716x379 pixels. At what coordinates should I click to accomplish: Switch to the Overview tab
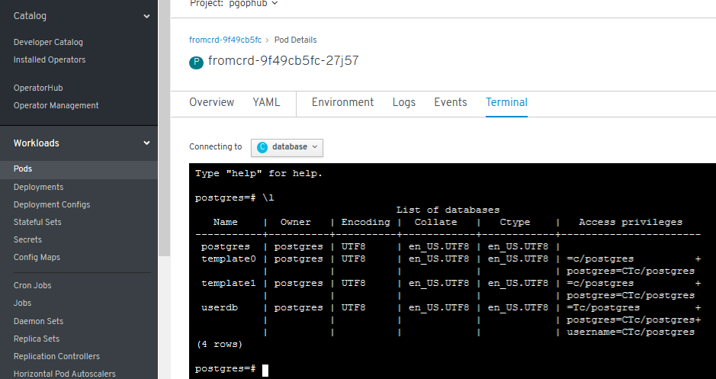[x=211, y=102]
